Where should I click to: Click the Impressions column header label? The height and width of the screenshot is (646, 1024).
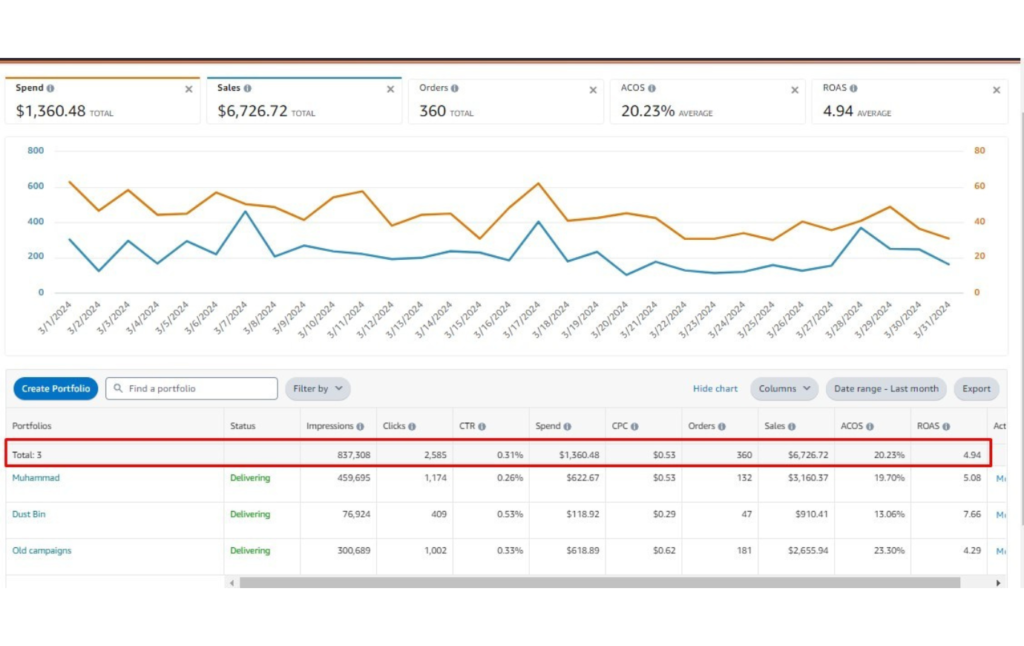pyautogui.click(x=330, y=426)
